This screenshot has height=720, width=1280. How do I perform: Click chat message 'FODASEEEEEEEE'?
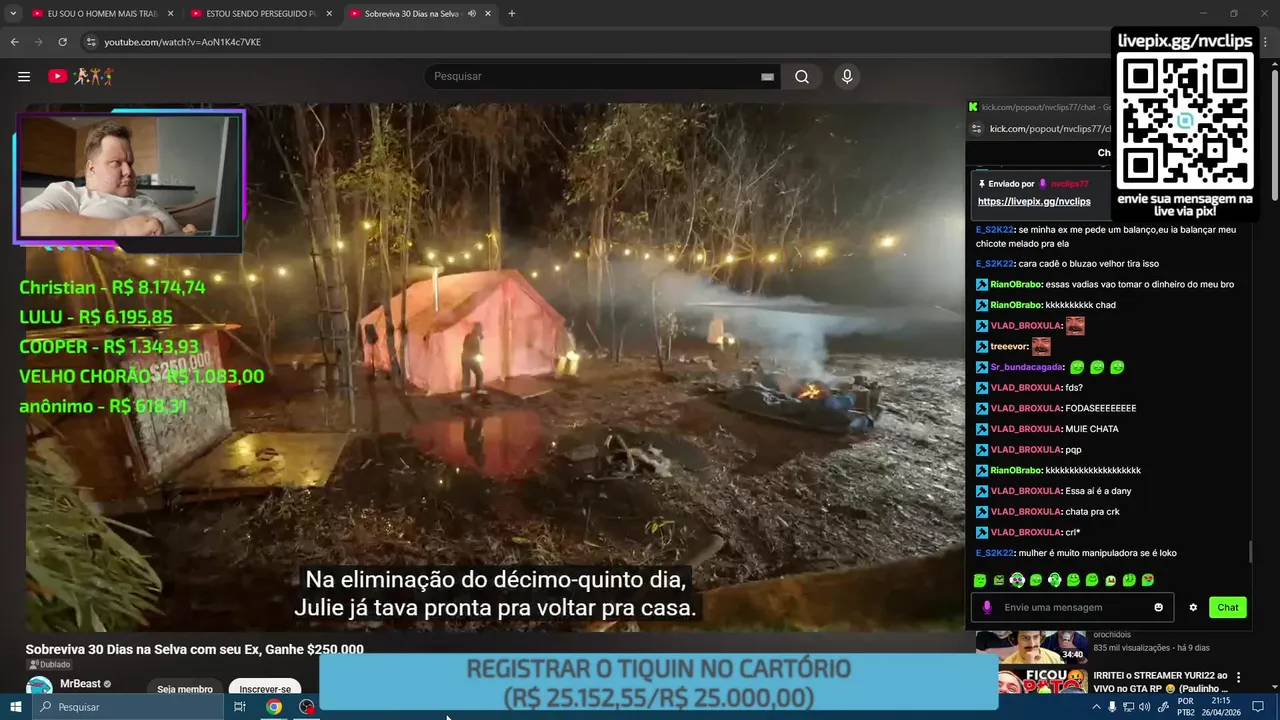tap(1100, 408)
